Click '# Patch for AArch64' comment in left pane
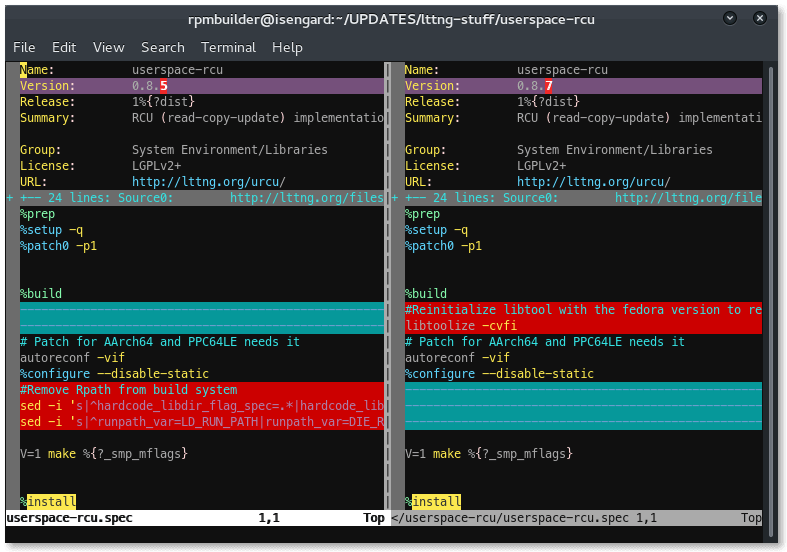787x552 pixels. [160, 342]
